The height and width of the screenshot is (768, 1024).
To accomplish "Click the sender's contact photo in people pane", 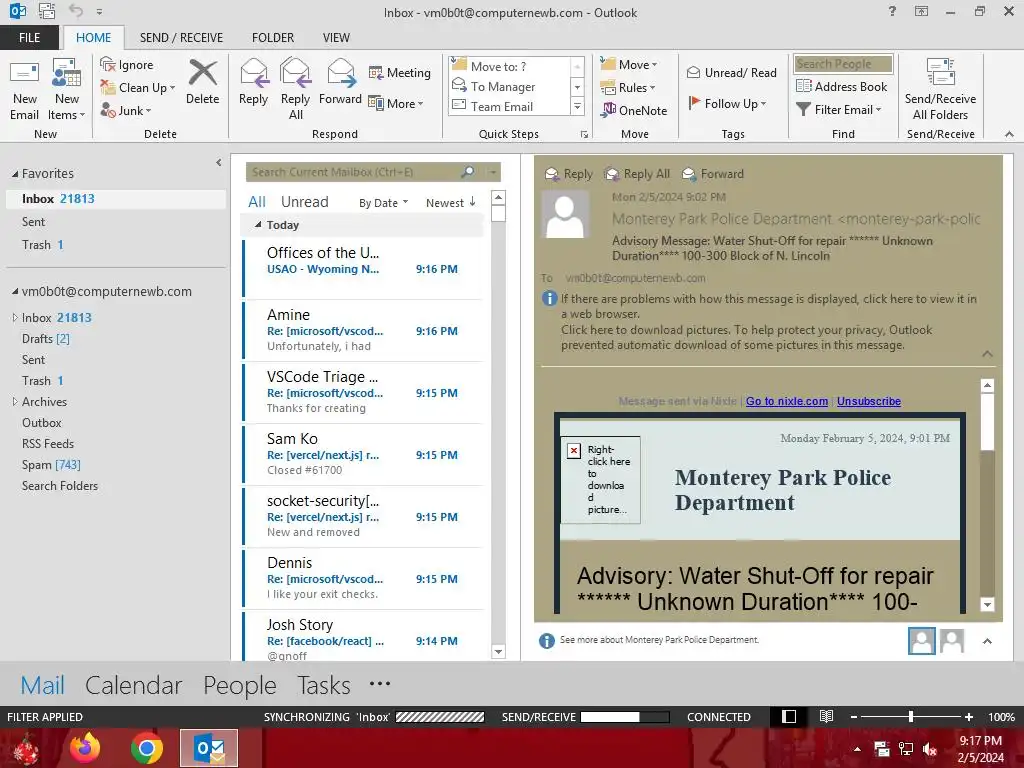I will [x=921, y=641].
